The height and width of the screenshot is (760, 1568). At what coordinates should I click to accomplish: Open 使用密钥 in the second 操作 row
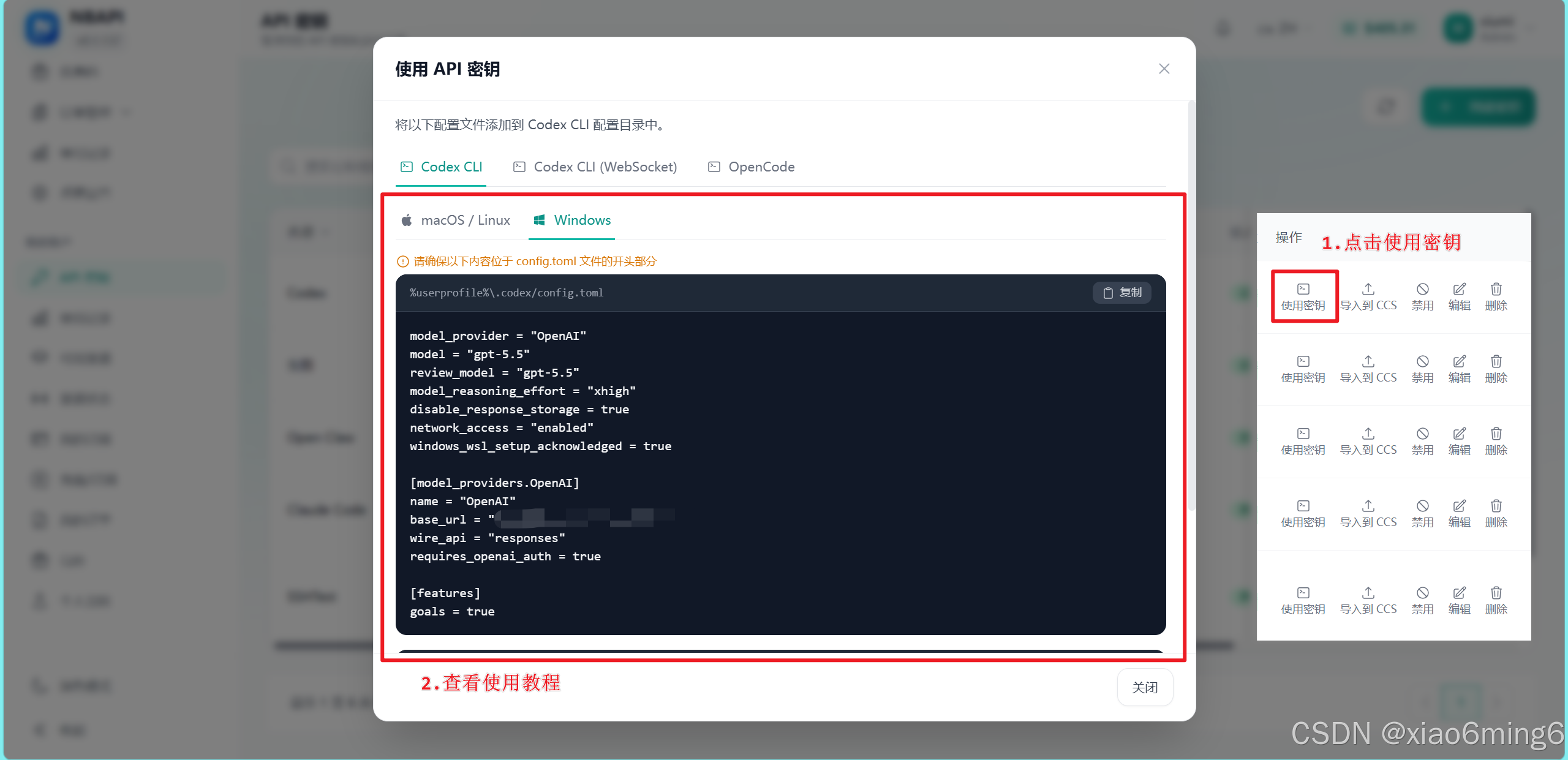coord(1303,369)
